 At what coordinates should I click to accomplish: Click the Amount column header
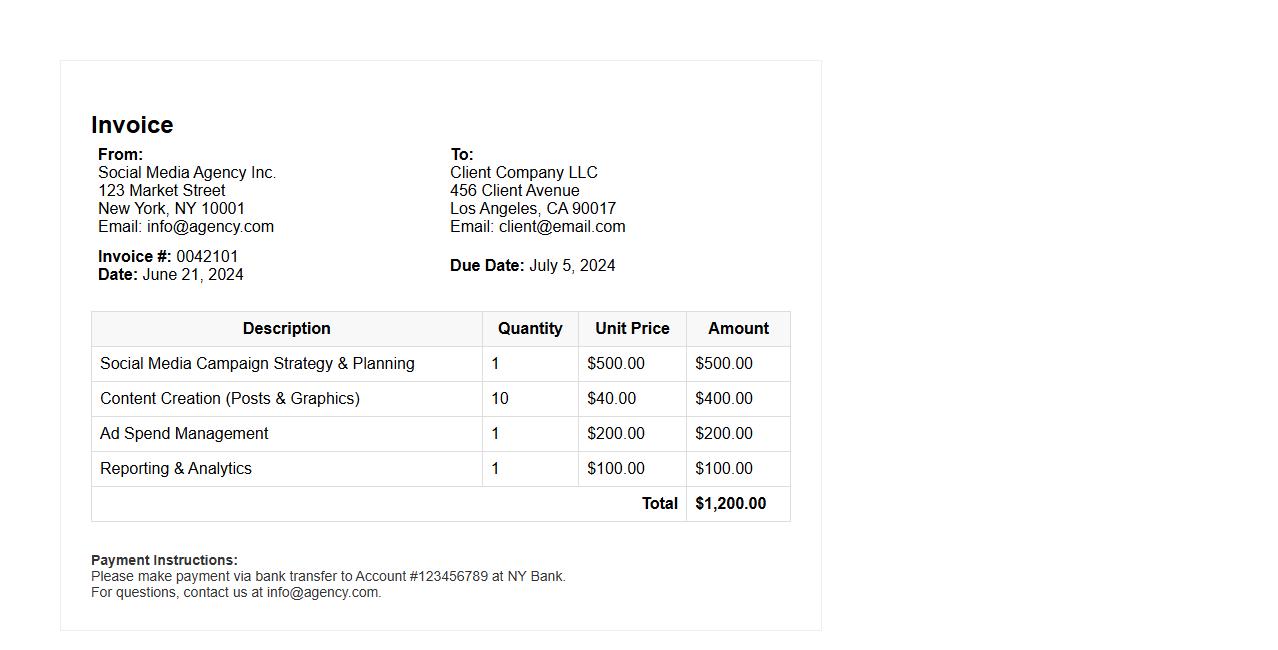click(738, 329)
